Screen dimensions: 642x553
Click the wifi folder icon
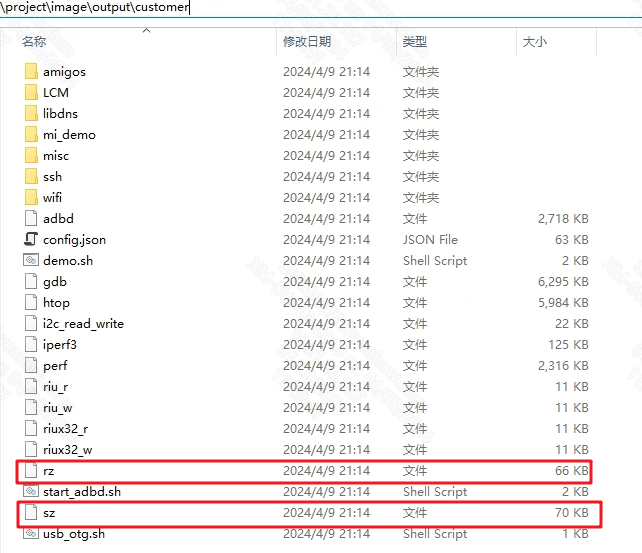click(31, 197)
